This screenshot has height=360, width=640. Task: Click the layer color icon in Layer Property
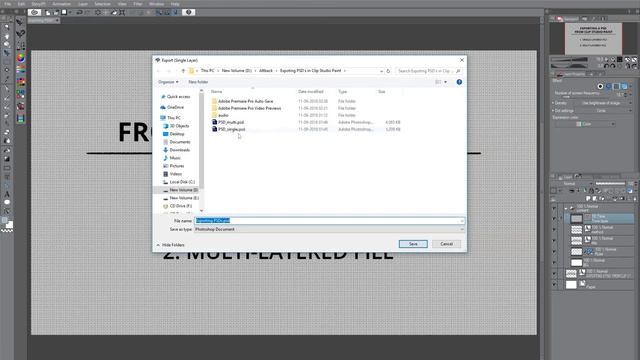click(624, 87)
